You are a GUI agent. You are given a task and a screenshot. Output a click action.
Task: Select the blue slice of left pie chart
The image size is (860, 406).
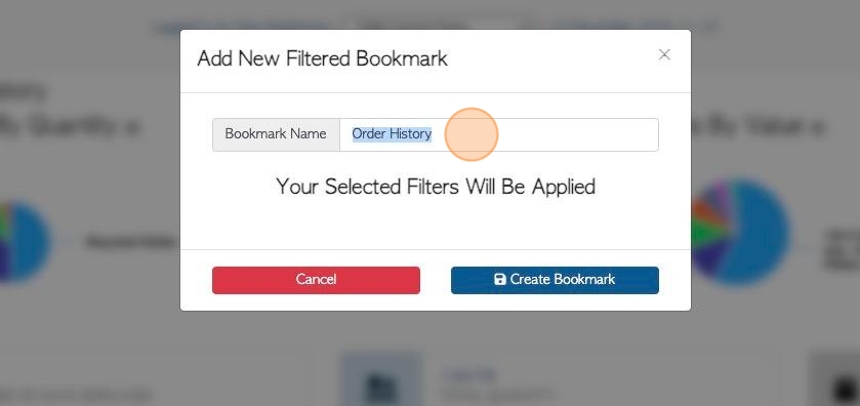(x=30, y=241)
